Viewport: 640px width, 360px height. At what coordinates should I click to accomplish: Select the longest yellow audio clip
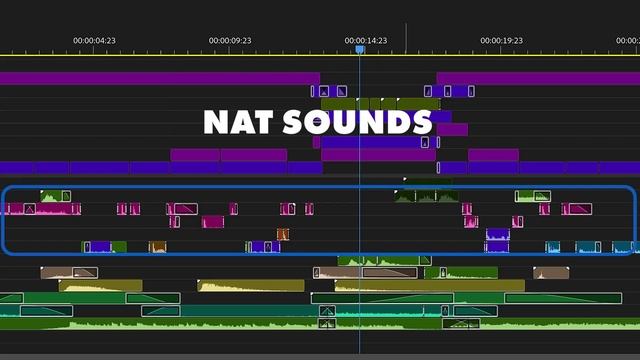click(429, 285)
